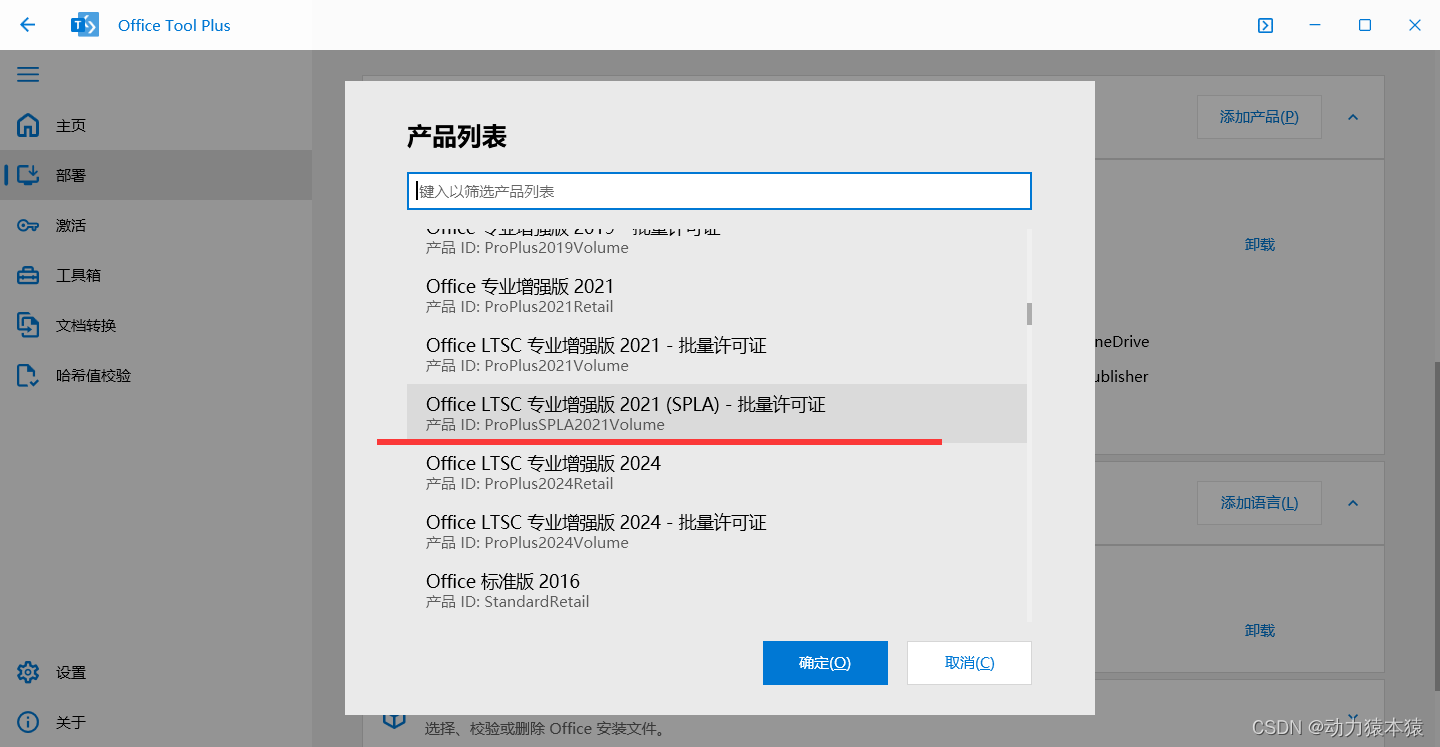Click the home icon beside 主页
Screen dimensions: 1440x747
coord(28,125)
